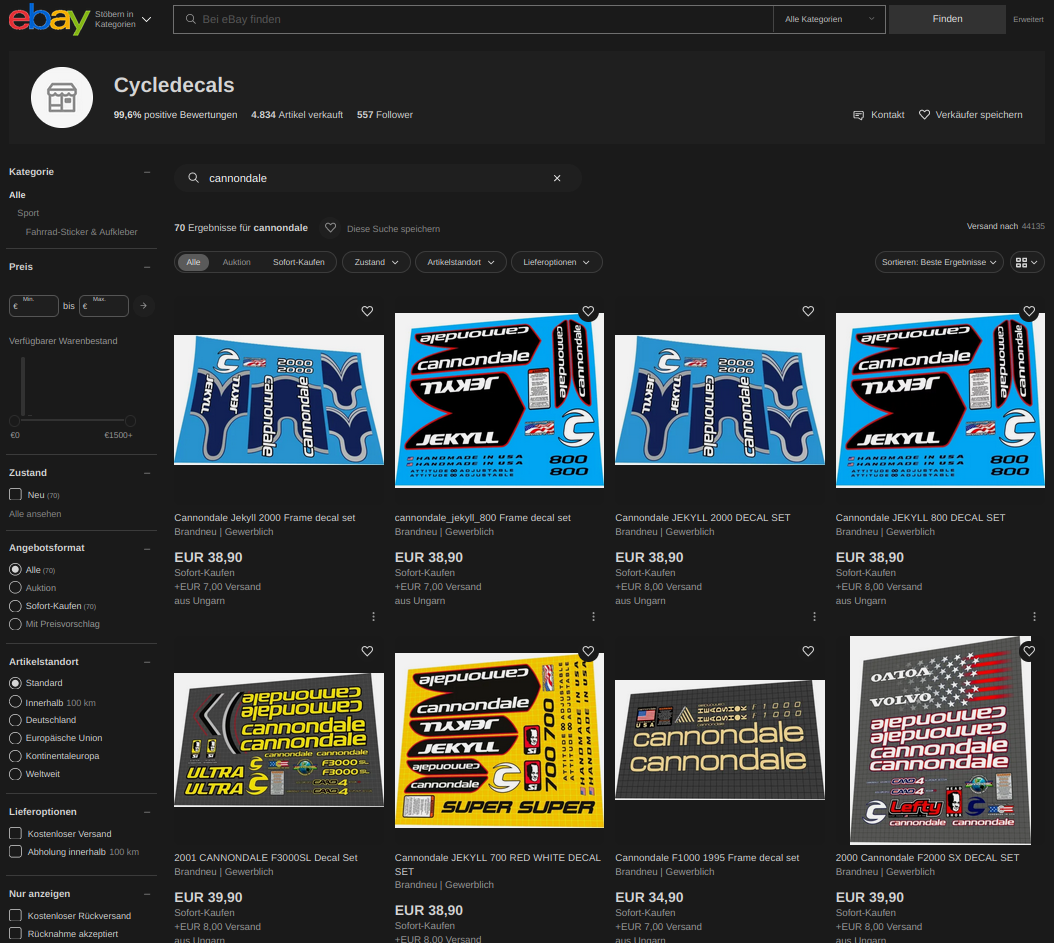This screenshot has height=943, width=1054.
Task: Open the eBay home logo
Action: click(x=49, y=19)
